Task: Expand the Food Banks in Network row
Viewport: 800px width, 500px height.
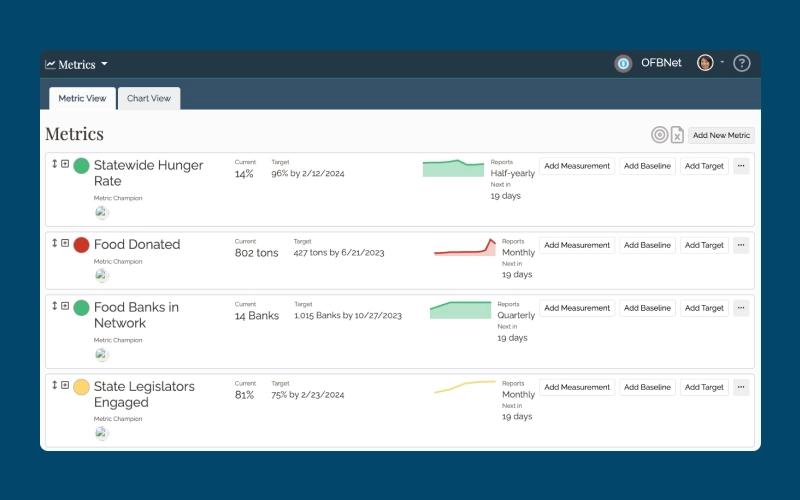Action: coord(65,306)
